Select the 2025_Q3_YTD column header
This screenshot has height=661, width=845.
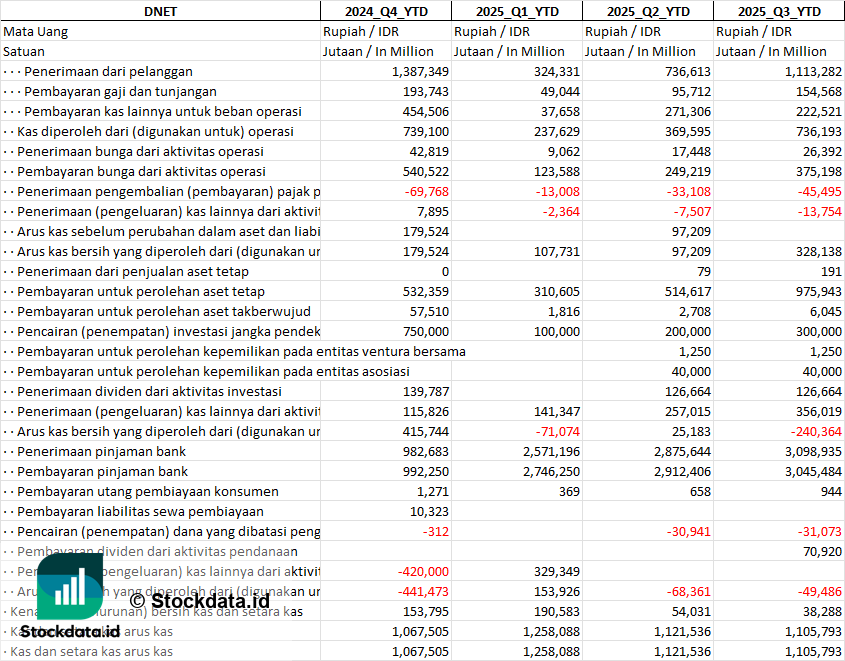pyautogui.click(x=779, y=11)
